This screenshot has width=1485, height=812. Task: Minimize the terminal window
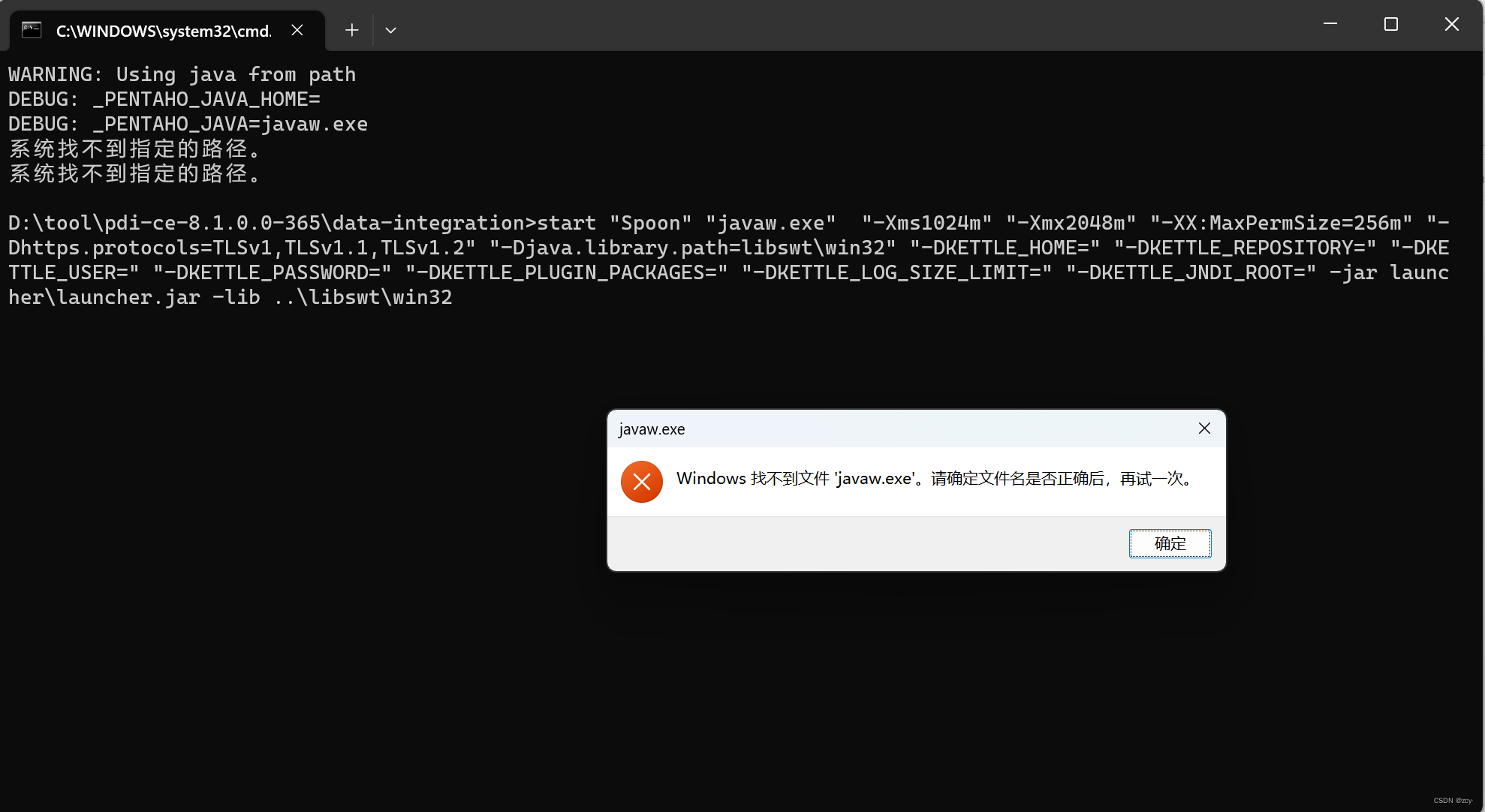1330,24
